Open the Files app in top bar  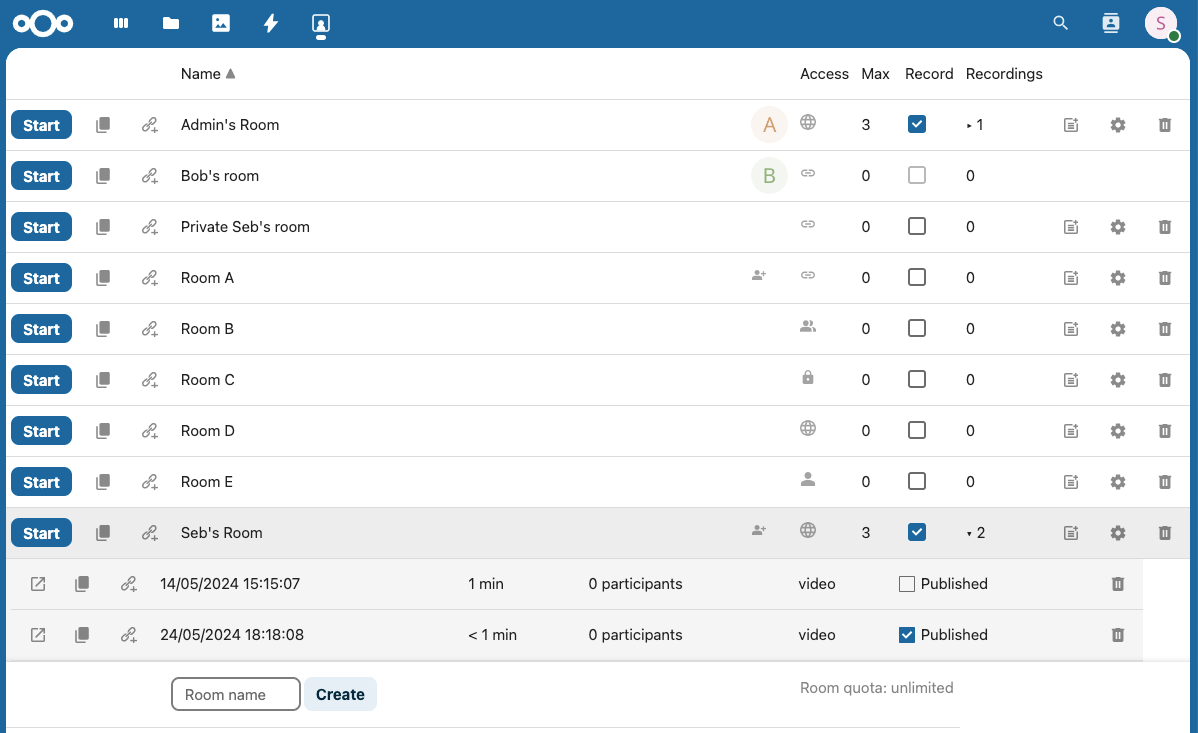[171, 23]
